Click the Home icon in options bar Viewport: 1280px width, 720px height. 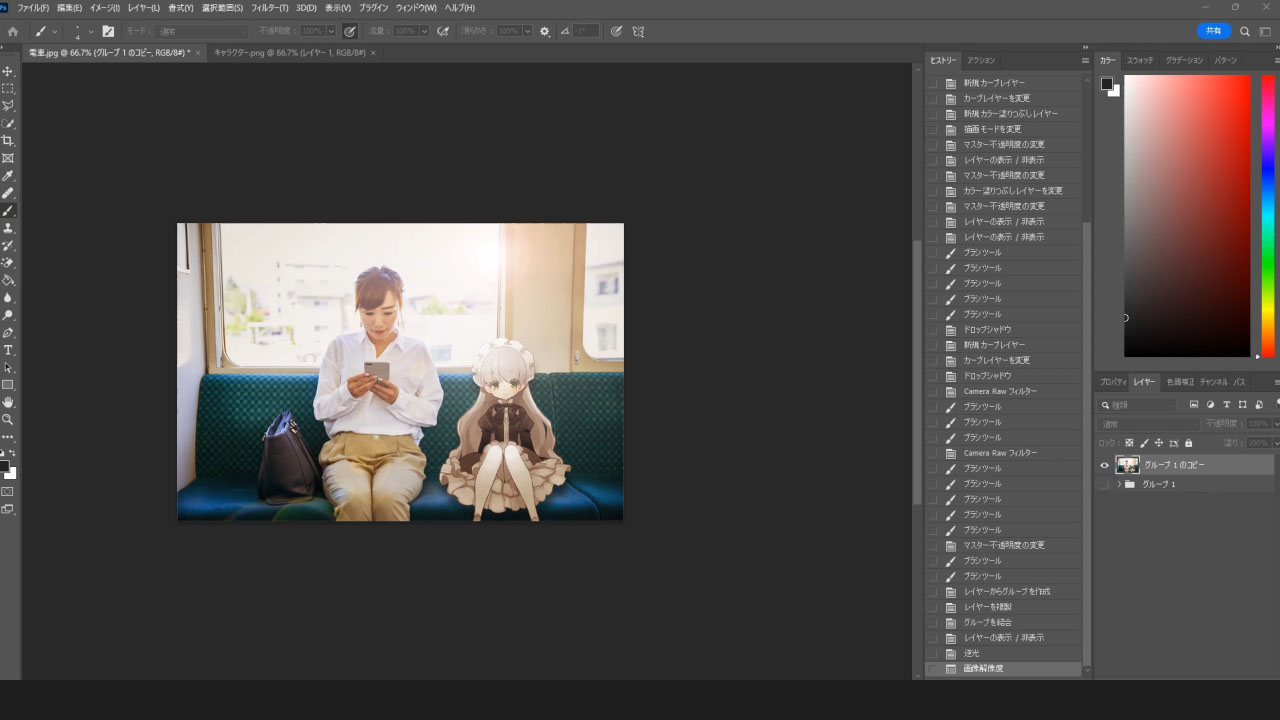pyautogui.click(x=12, y=31)
